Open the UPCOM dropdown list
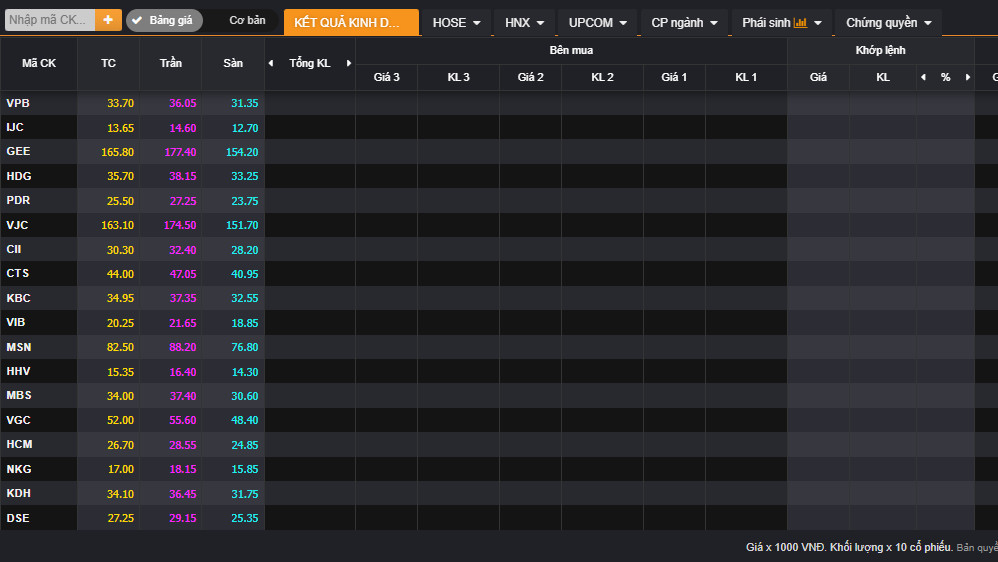 click(x=598, y=22)
